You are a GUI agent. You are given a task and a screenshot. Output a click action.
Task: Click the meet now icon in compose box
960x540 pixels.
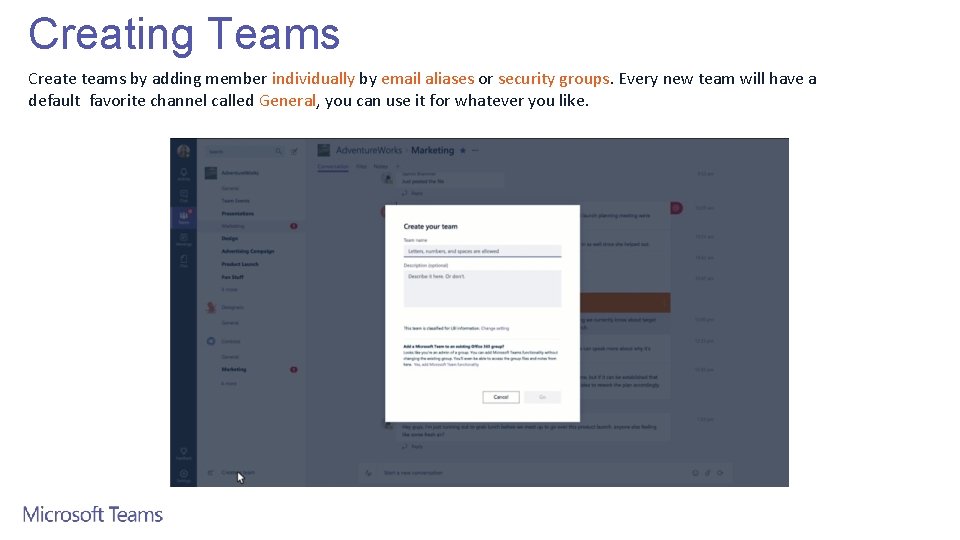[720, 473]
